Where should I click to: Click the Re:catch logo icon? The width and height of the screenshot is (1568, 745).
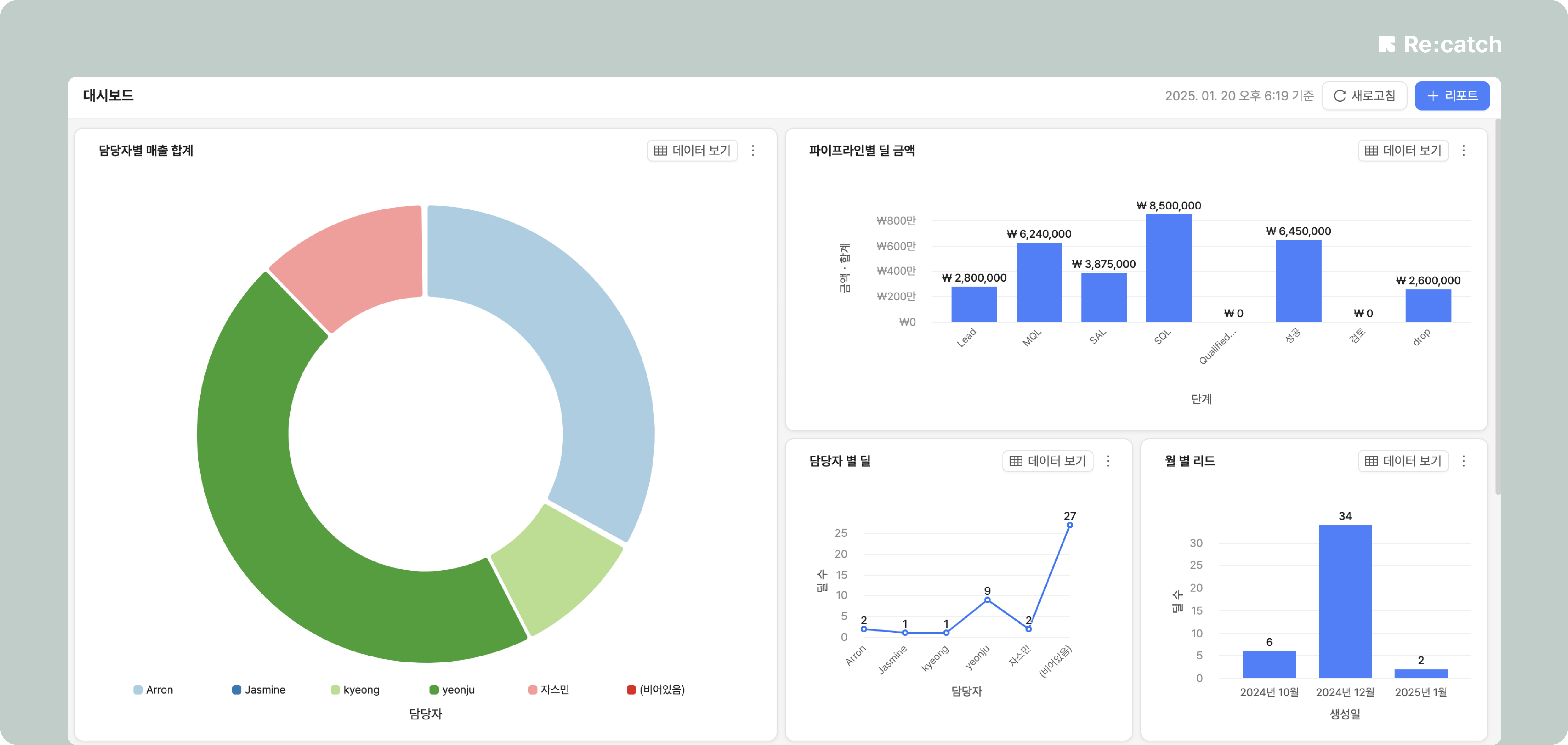click(x=1387, y=45)
